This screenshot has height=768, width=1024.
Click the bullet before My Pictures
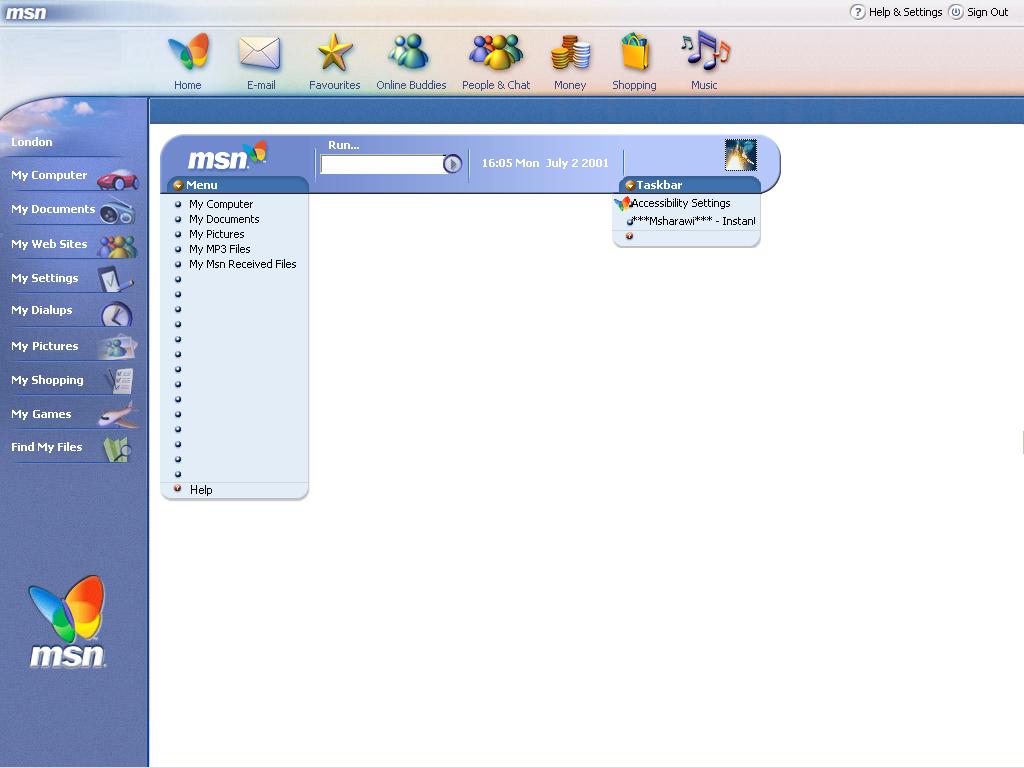(x=178, y=234)
